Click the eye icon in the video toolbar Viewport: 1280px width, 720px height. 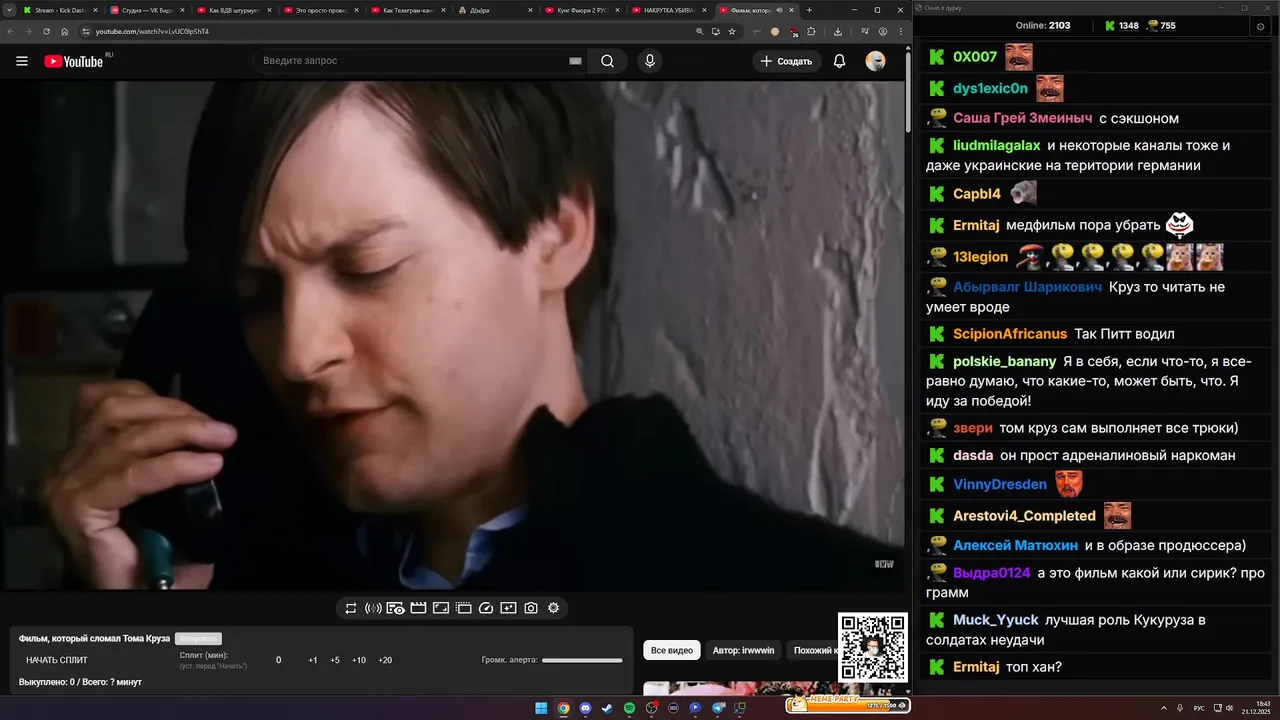(395, 608)
